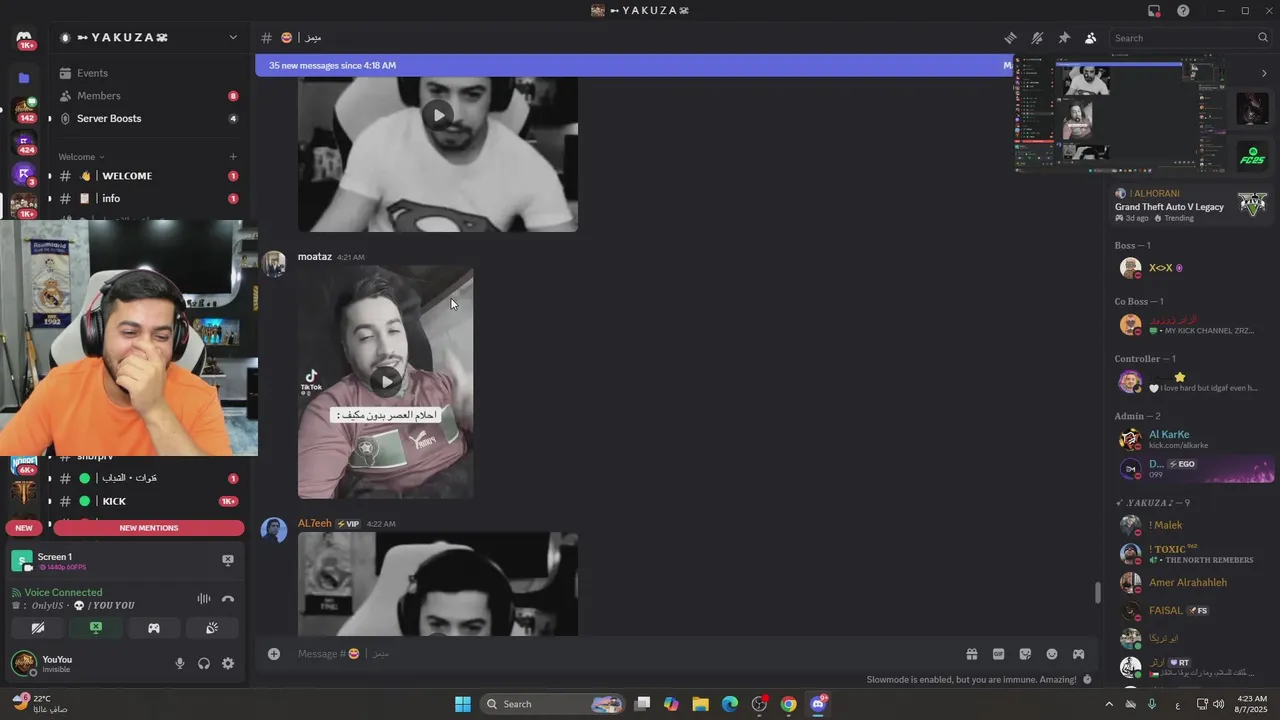Mute microphone in user panel
Viewport: 1280px width, 720px height.
[180, 663]
